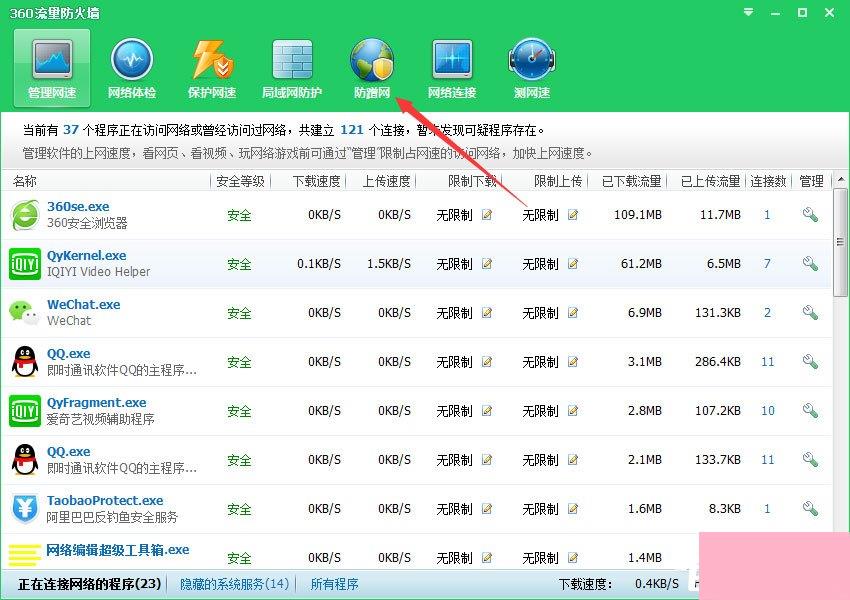Click connection count 10 for QyFragment.exe
Screen dimensions: 850x600
pos(768,410)
